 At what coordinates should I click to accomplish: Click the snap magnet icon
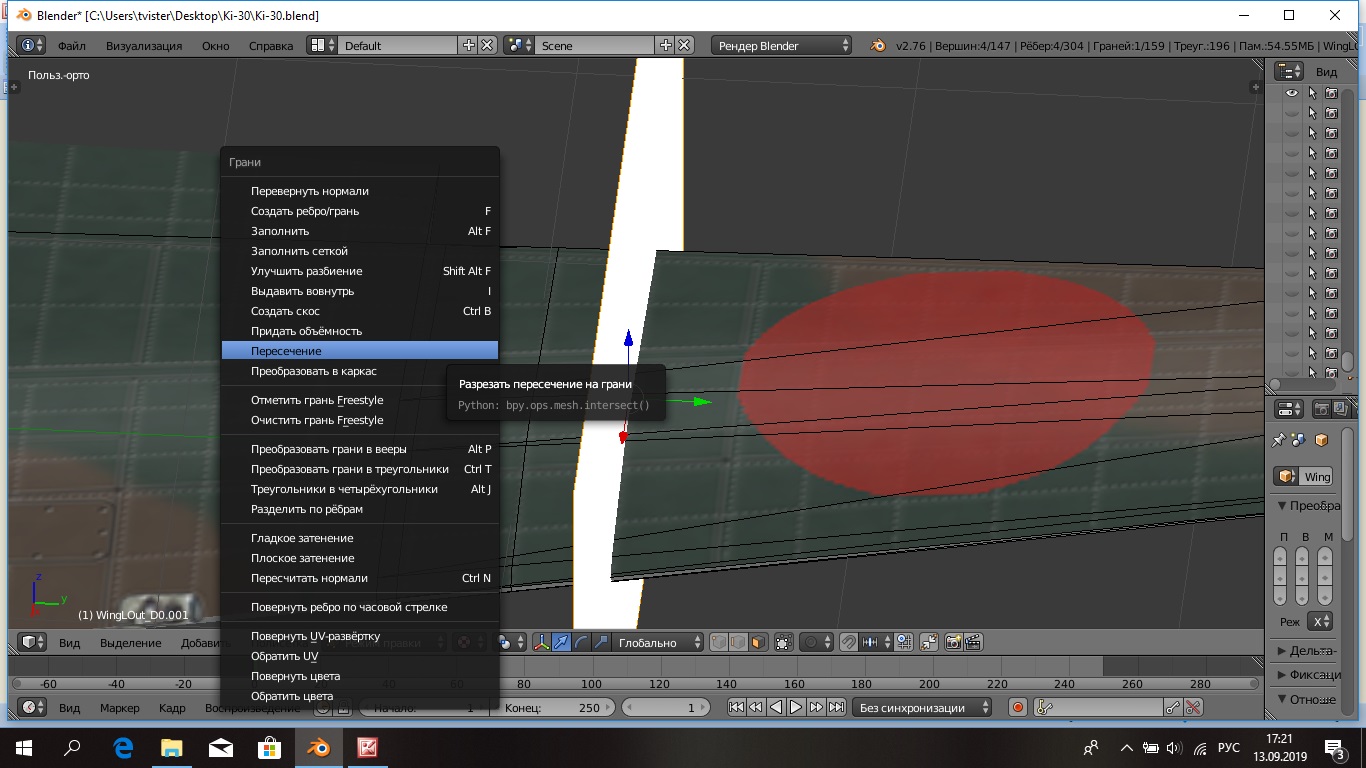847,643
